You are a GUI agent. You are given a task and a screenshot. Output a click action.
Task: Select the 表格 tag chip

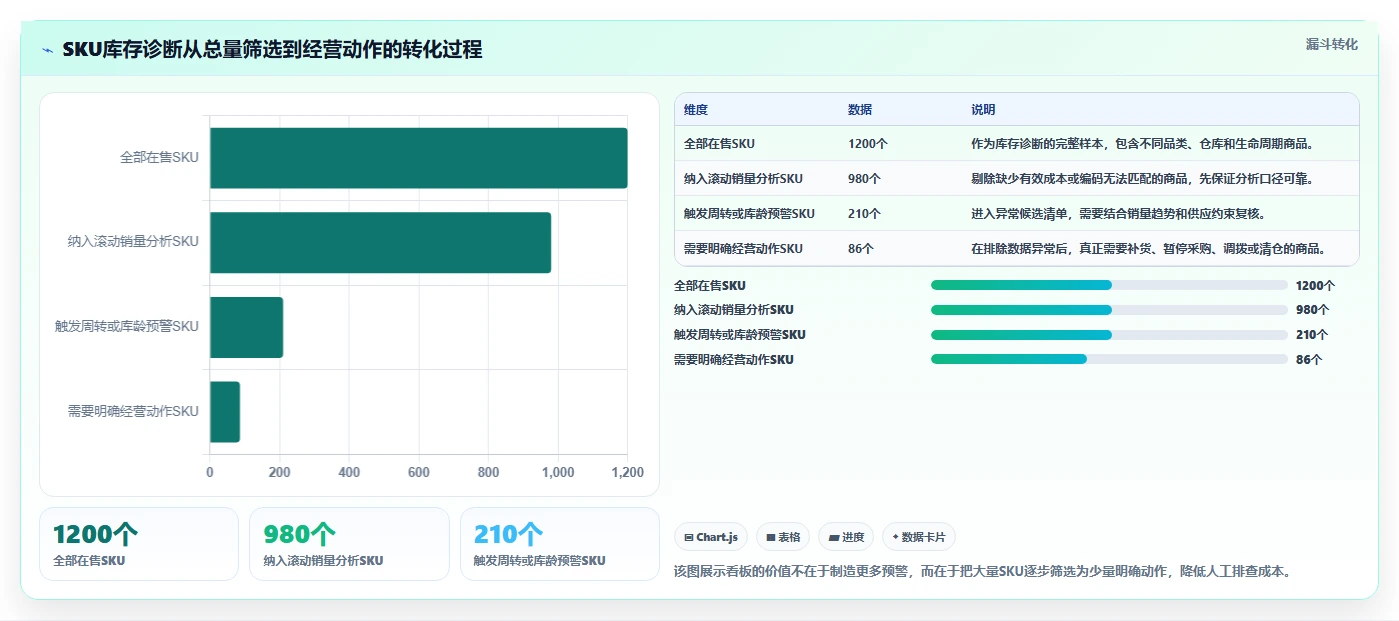coord(783,537)
